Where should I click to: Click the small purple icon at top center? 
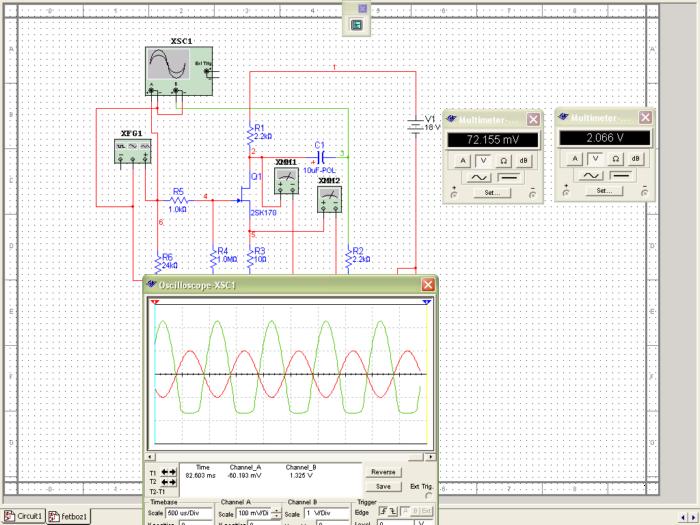(362, 8)
